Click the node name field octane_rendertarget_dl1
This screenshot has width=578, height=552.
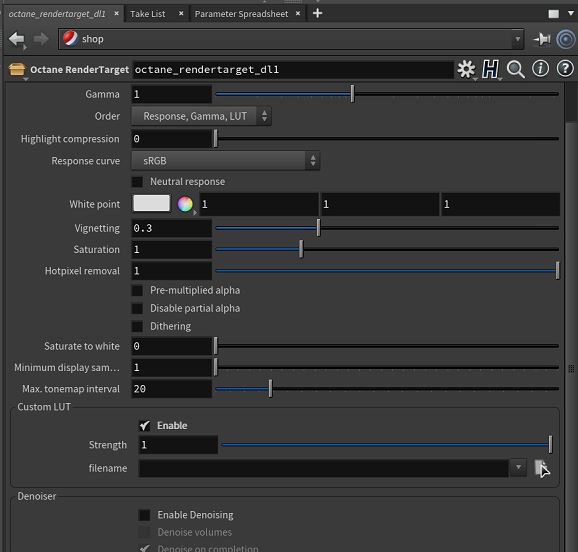point(293,69)
